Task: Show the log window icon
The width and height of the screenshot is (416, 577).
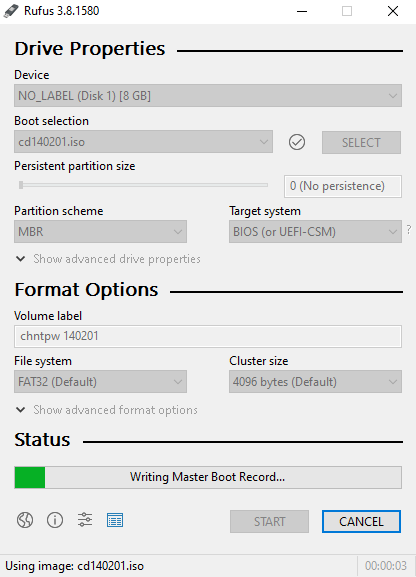Action: pos(115,520)
